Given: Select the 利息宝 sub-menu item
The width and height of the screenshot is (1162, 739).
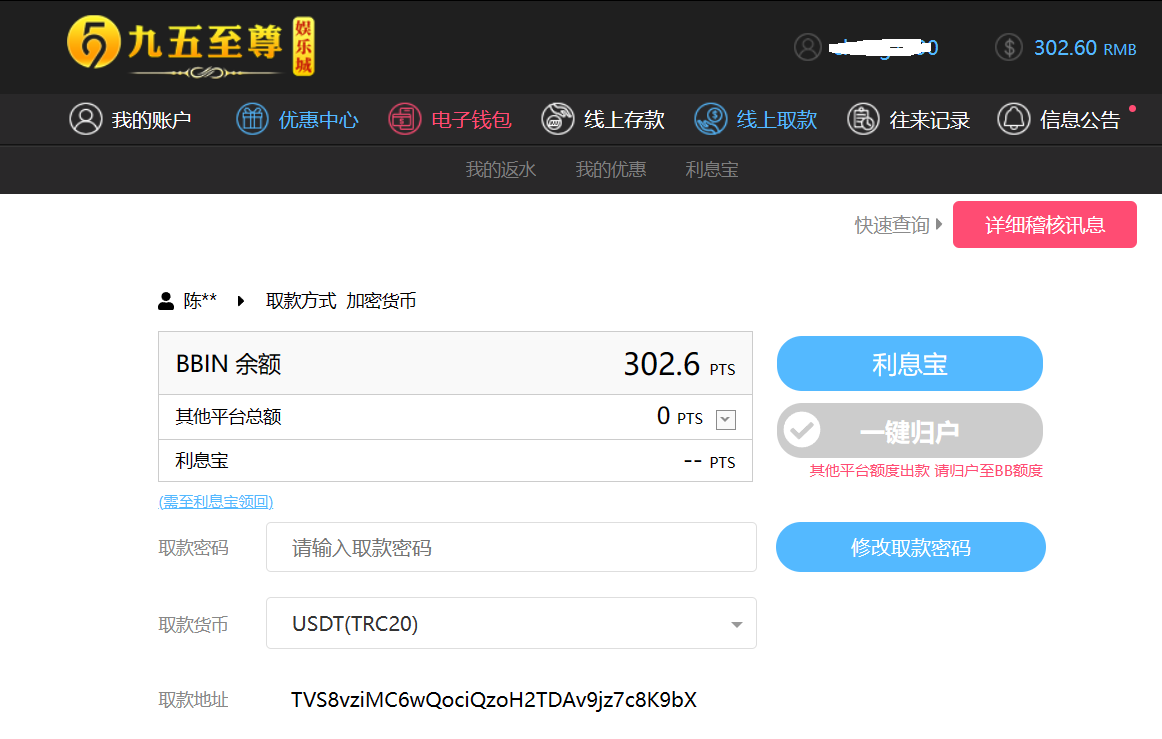Looking at the screenshot, I should click(x=712, y=169).
